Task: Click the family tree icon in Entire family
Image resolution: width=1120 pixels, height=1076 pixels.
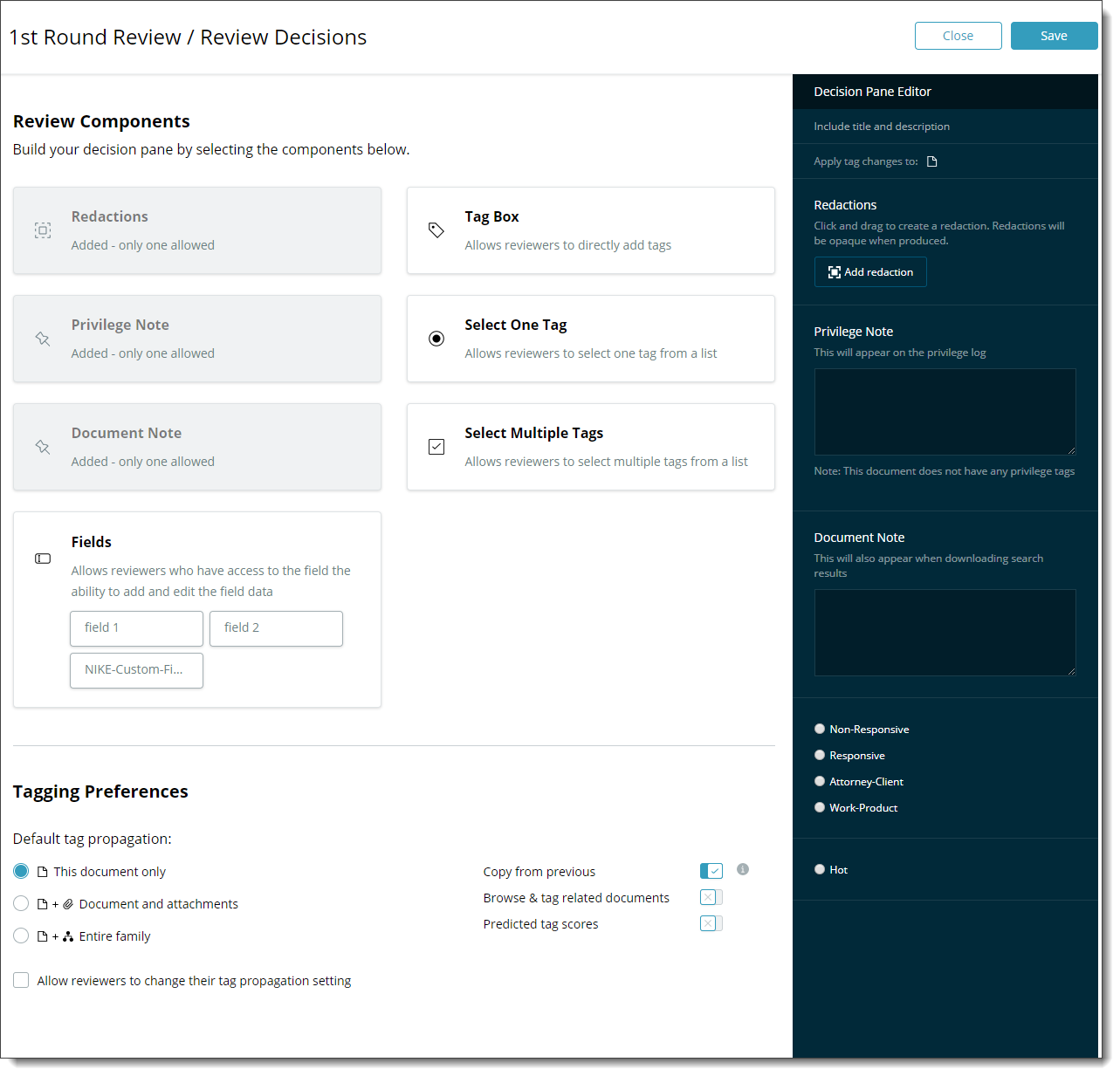Action: (x=68, y=936)
